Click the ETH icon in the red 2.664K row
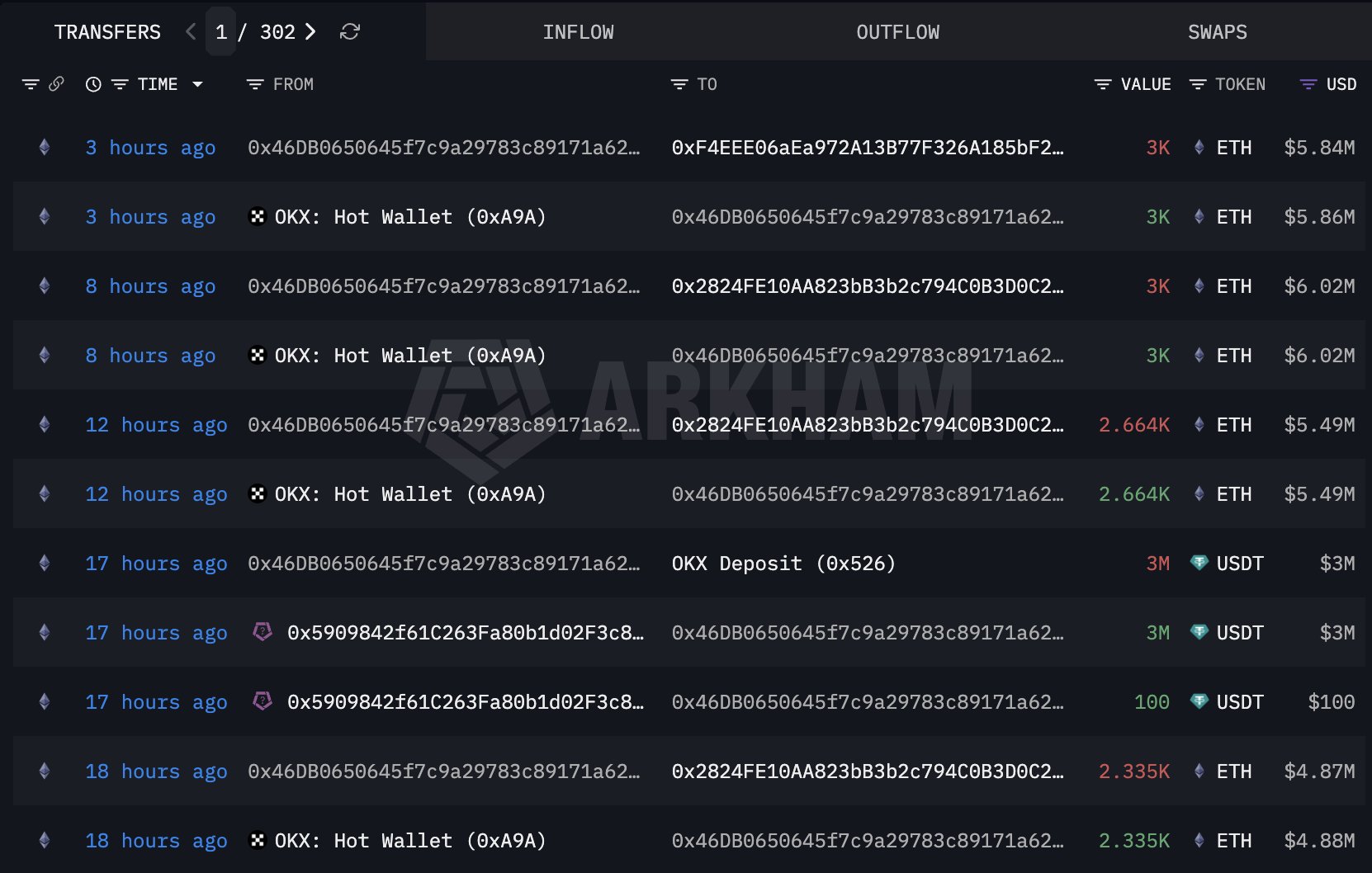1372x873 pixels. [x=1199, y=425]
